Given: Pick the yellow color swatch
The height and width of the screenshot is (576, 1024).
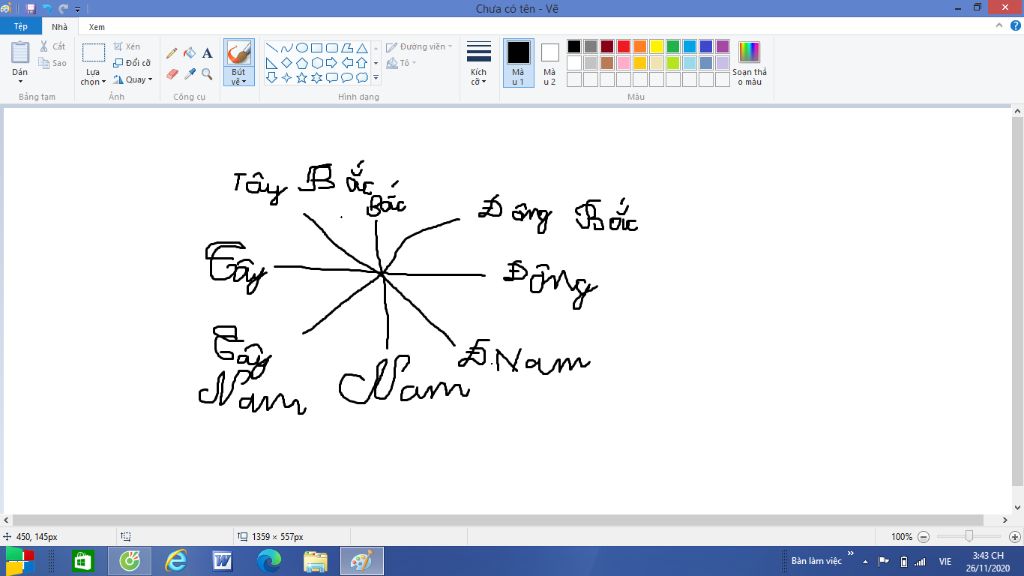Looking at the screenshot, I should 656,46.
